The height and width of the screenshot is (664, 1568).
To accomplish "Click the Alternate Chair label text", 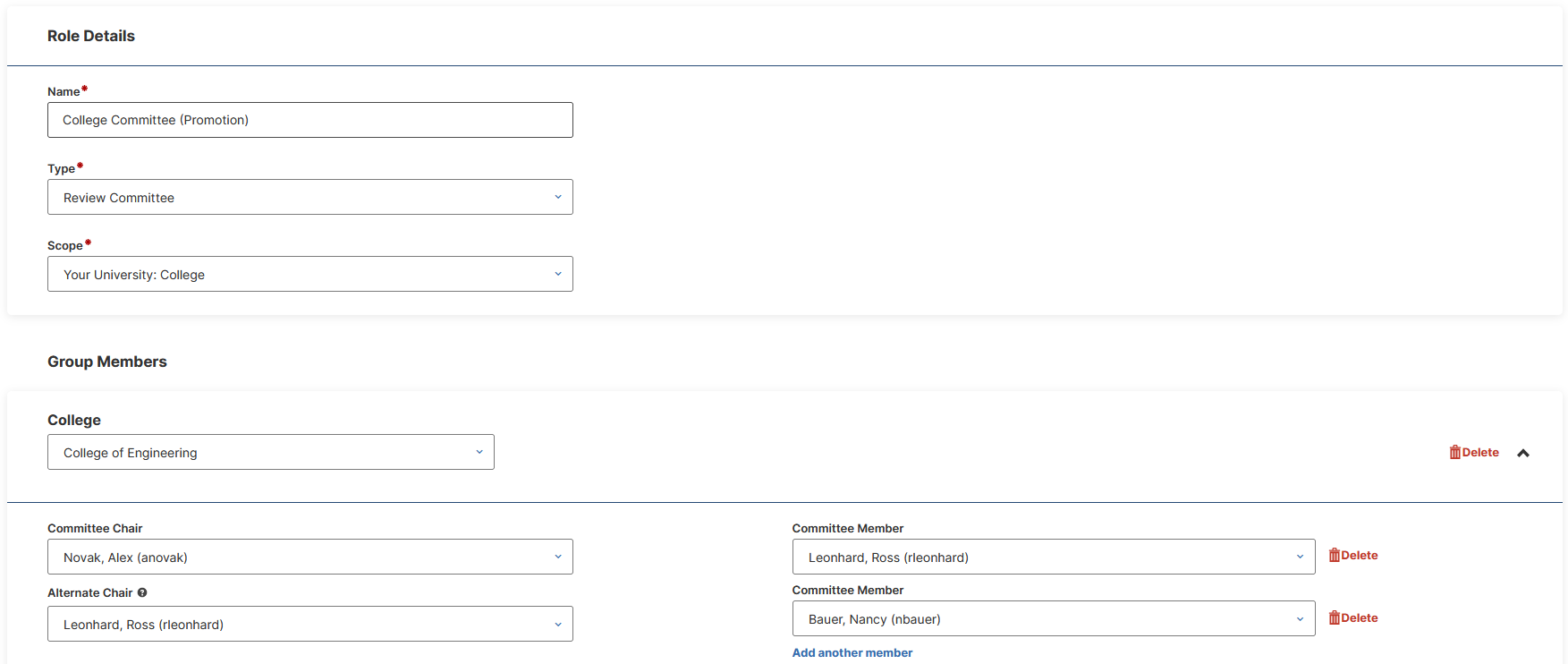I will (89, 592).
